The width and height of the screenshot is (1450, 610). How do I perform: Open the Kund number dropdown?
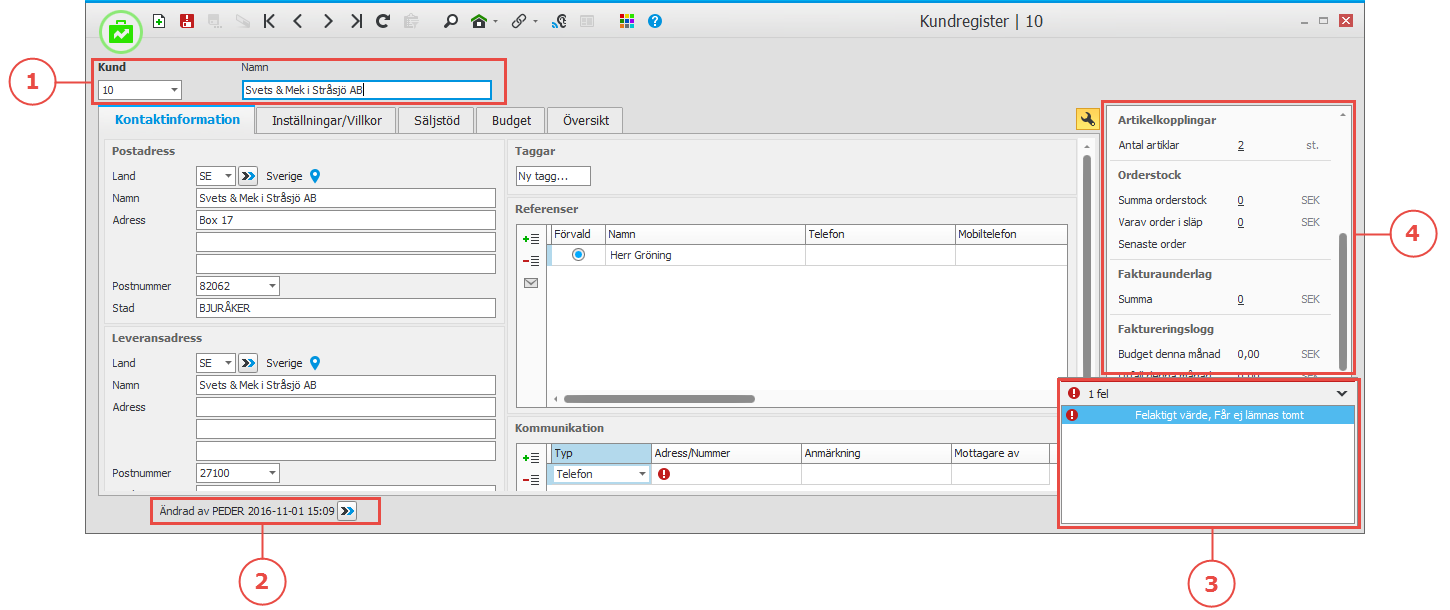pyautogui.click(x=174, y=90)
